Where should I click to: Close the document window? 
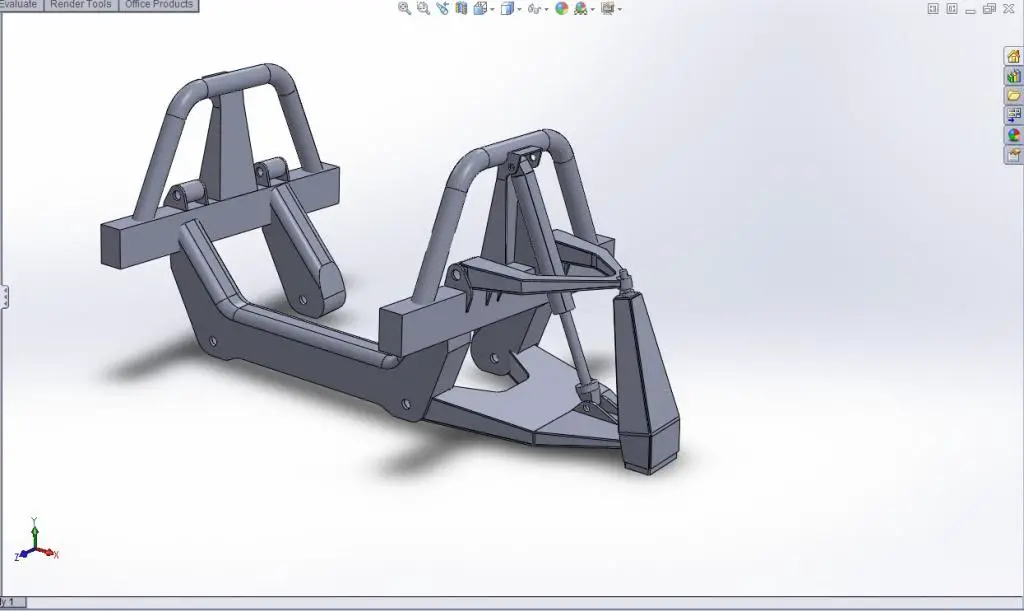coord(1008,8)
